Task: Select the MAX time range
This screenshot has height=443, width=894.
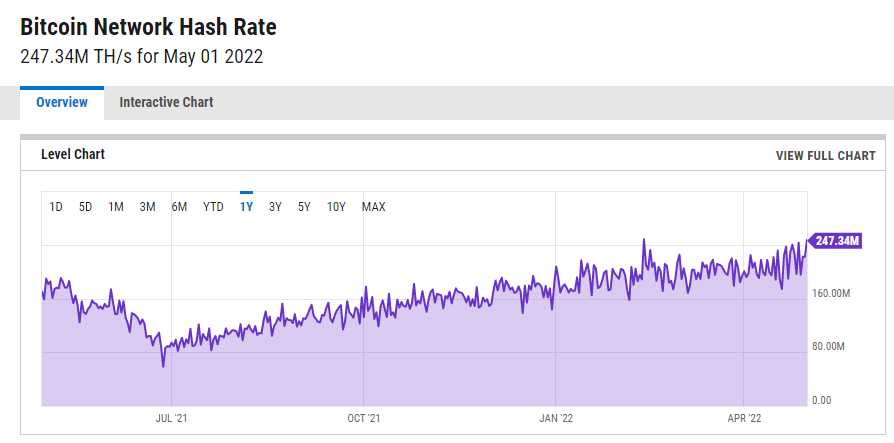Action: [x=373, y=207]
